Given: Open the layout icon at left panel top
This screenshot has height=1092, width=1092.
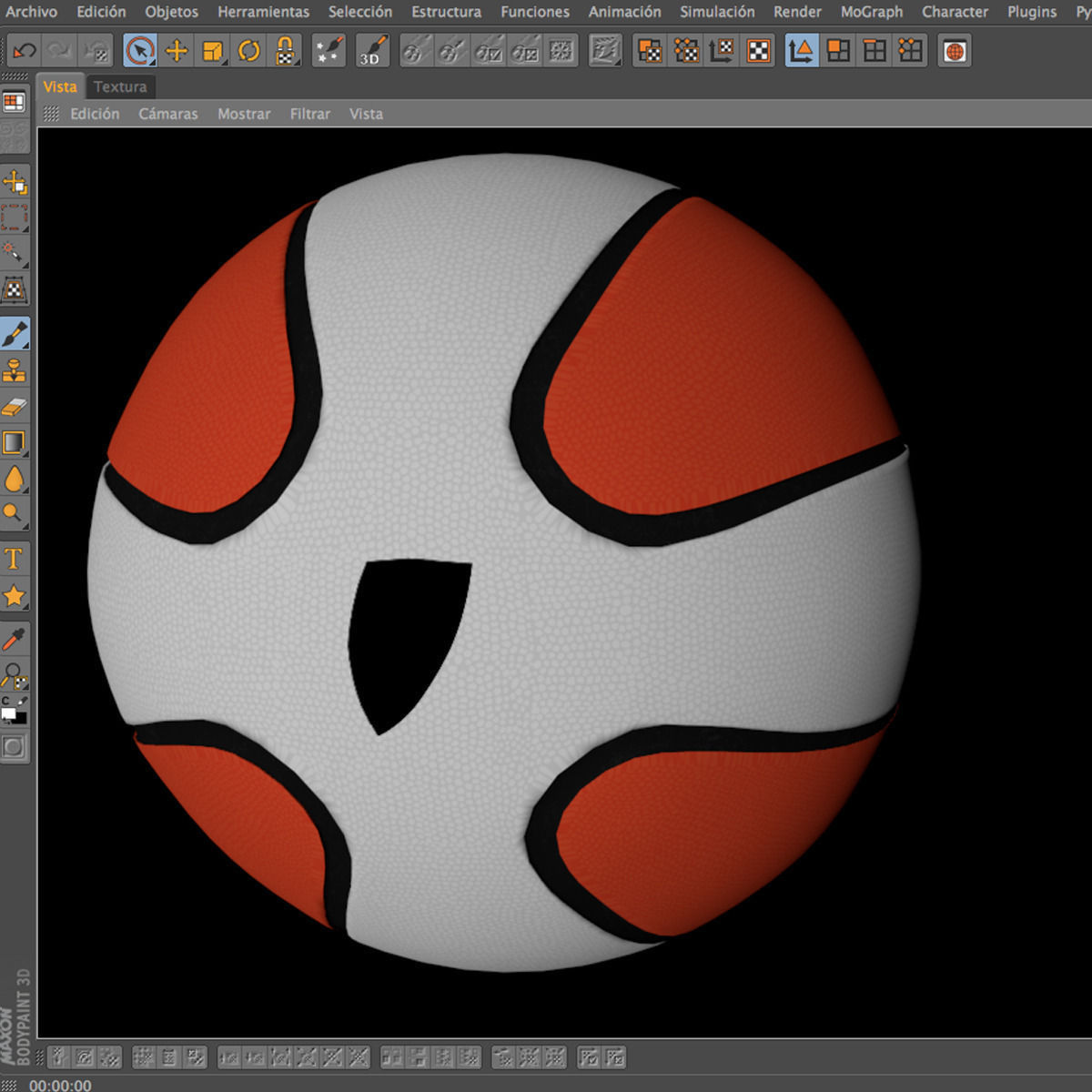Looking at the screenshot, I should (14, 102).
